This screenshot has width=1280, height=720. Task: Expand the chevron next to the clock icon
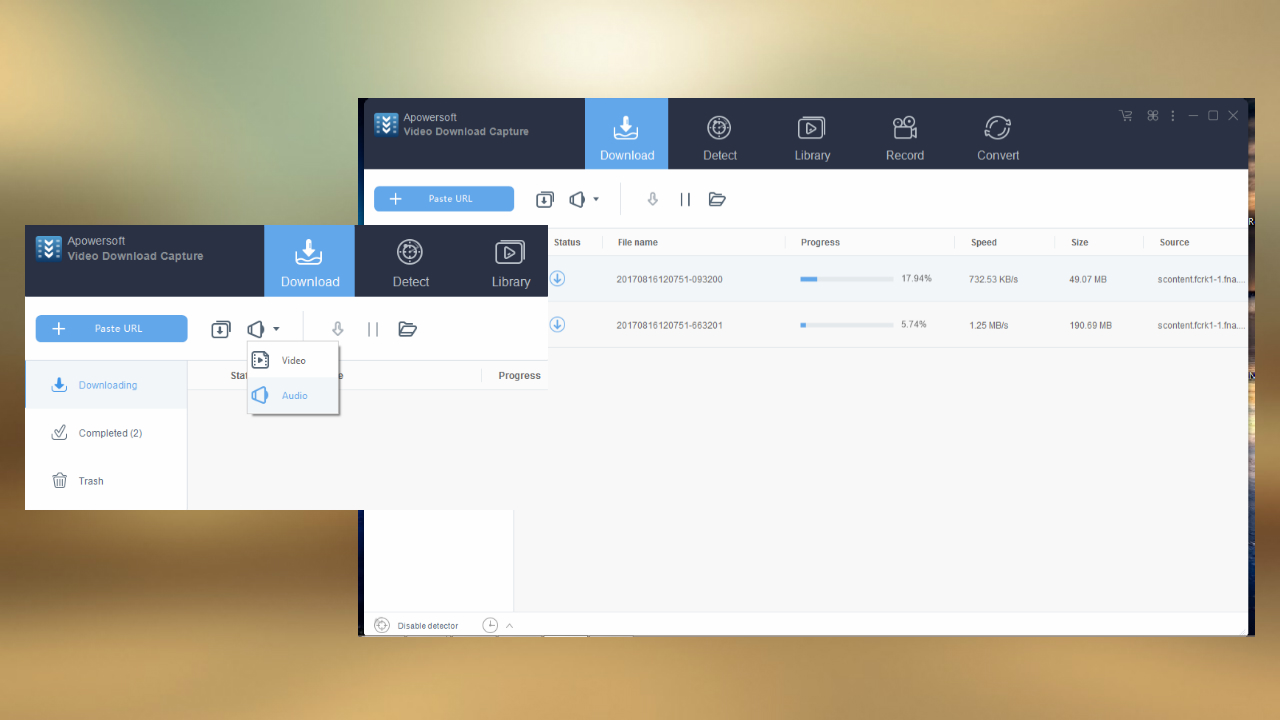click(x=509, y=626)
